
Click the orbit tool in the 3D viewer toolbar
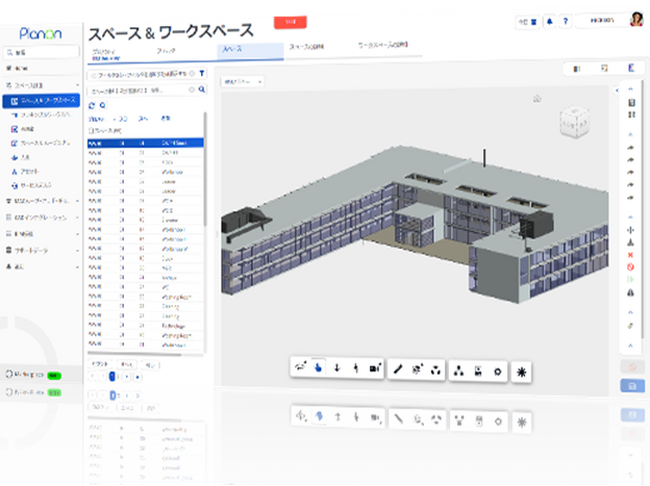tap(300, 367)
